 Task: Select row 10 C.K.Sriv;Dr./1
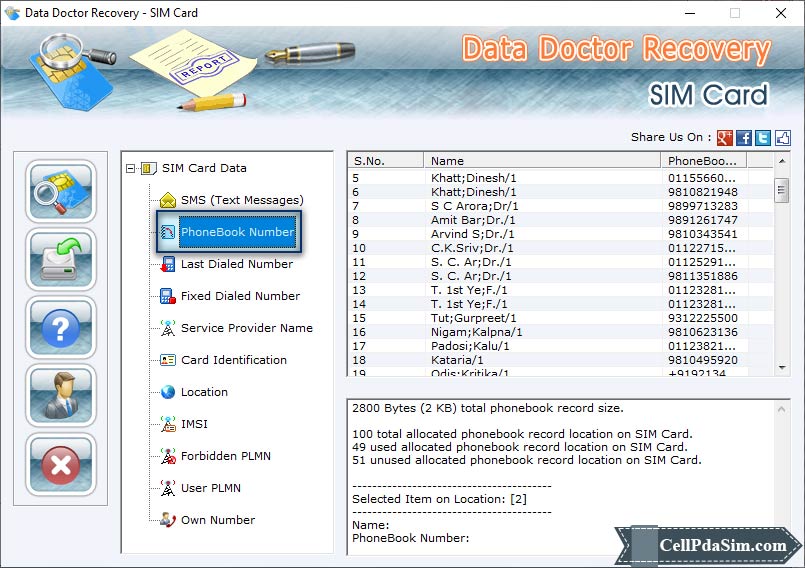561,248
